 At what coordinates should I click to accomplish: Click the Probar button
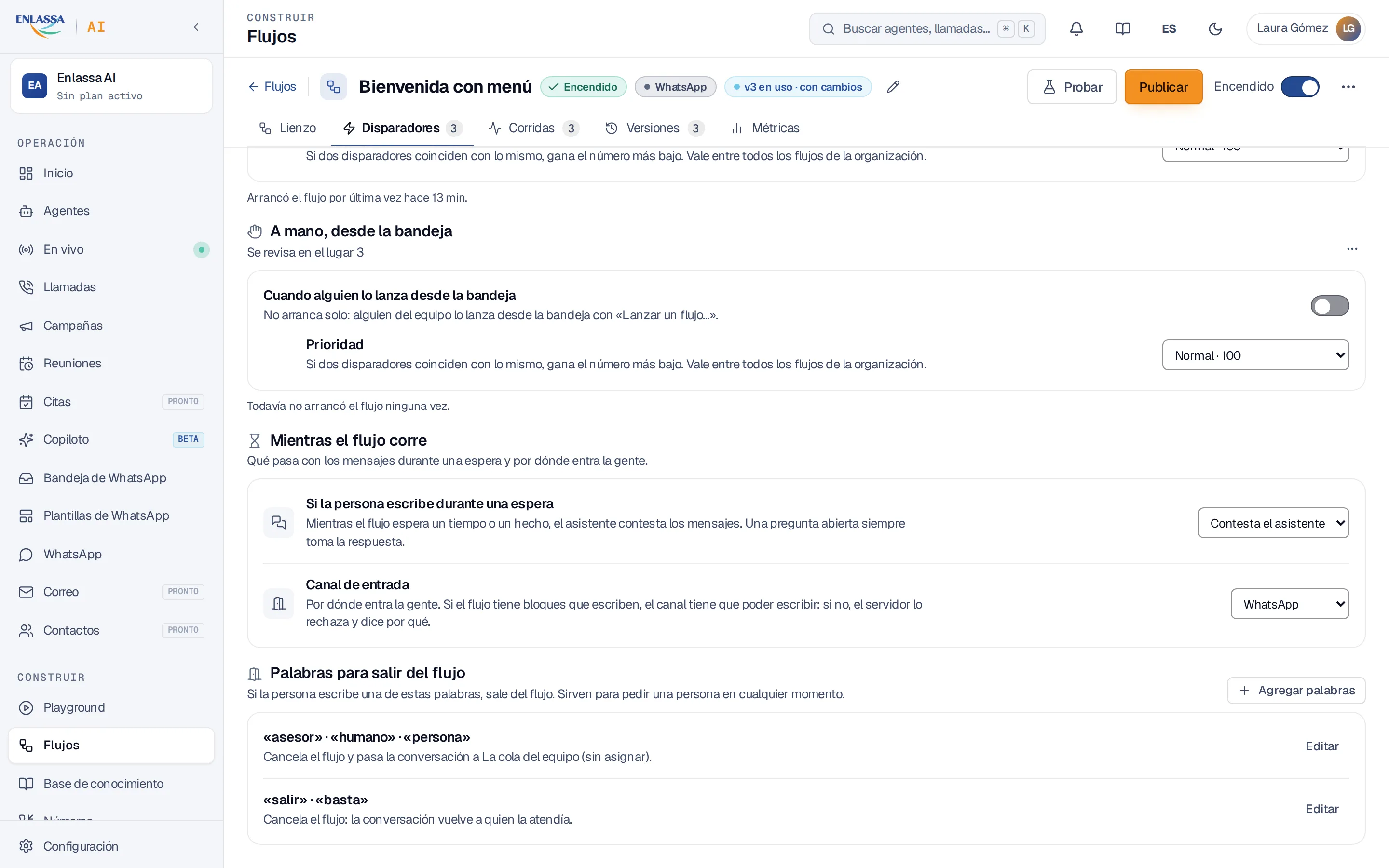1072,87
